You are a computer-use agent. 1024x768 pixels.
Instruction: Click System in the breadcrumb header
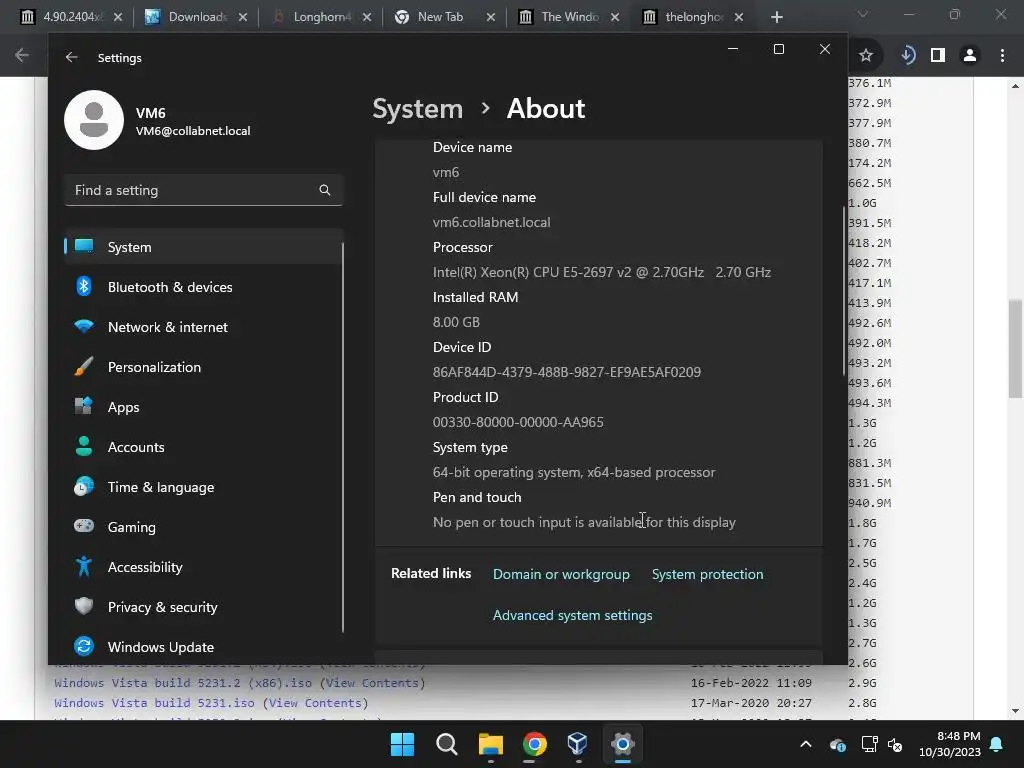tap(417, 108)
